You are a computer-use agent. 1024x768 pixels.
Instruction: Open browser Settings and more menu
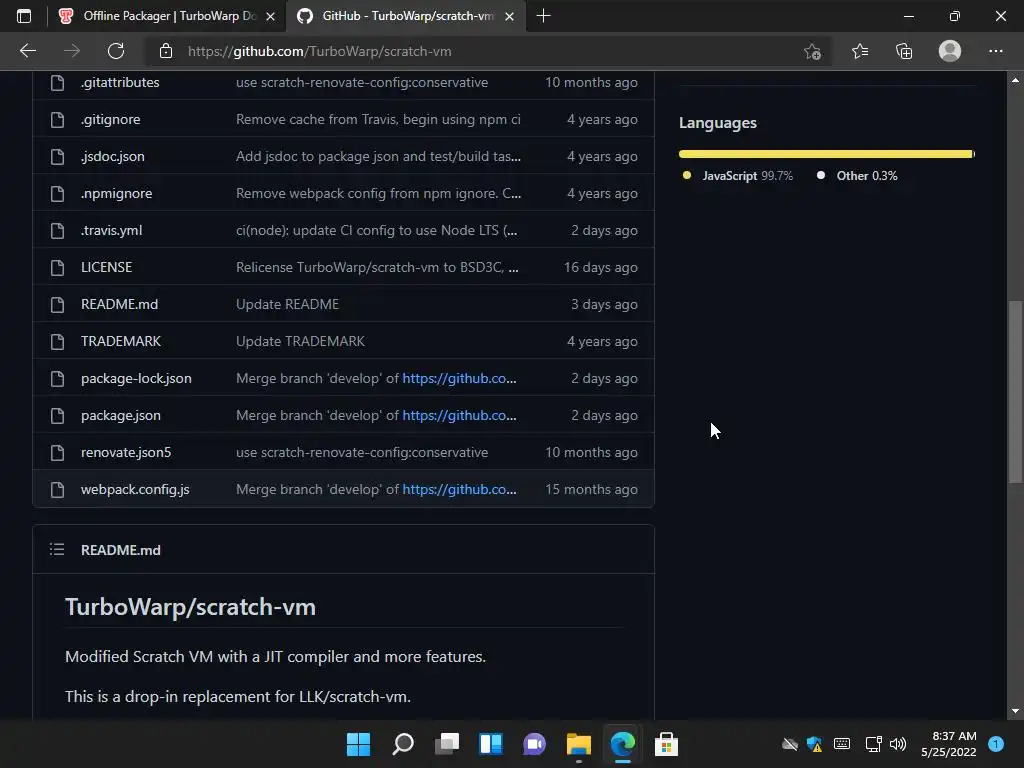[x=995, y=51]
